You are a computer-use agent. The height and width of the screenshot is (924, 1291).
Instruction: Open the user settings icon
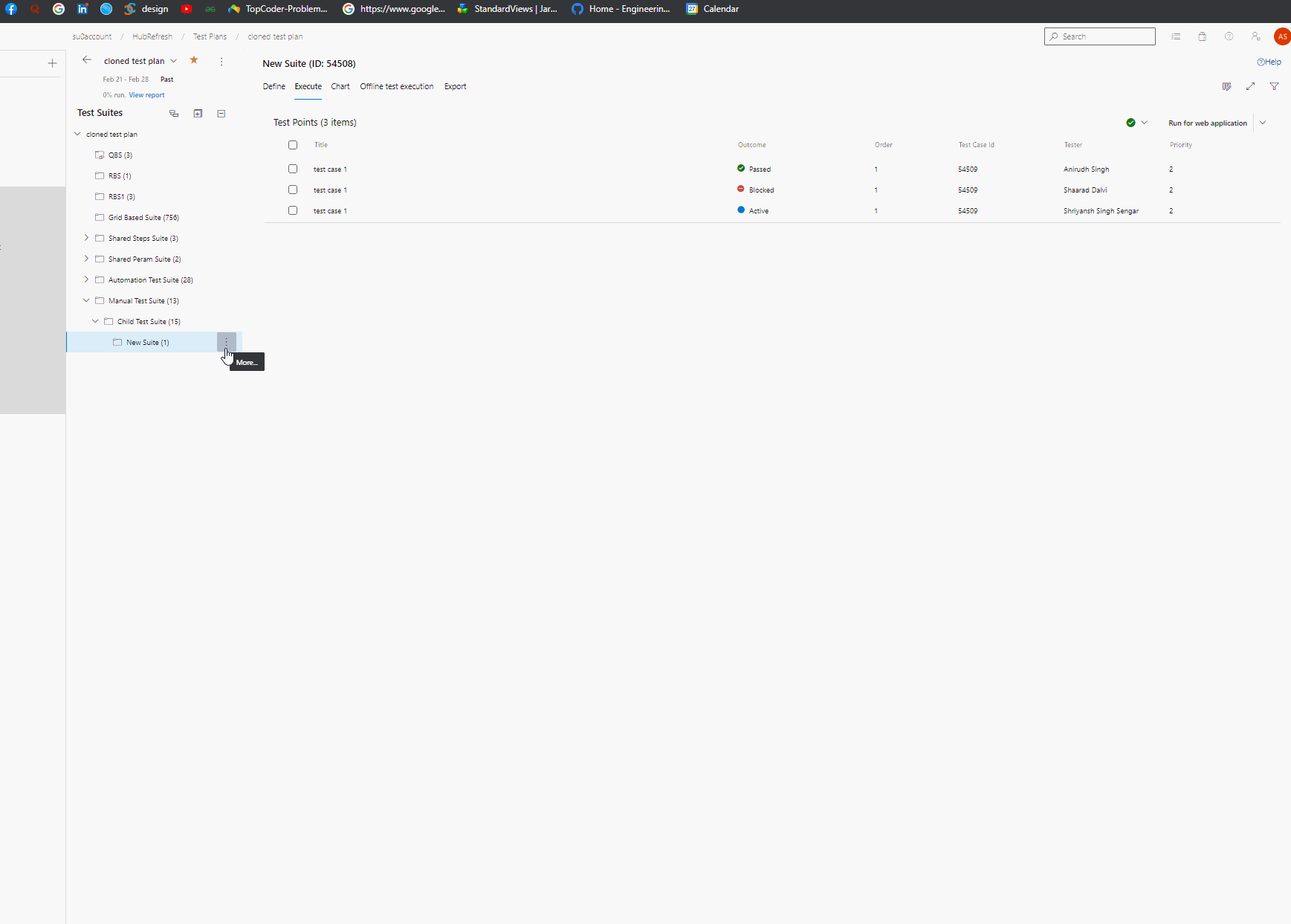coord(1256,36)
